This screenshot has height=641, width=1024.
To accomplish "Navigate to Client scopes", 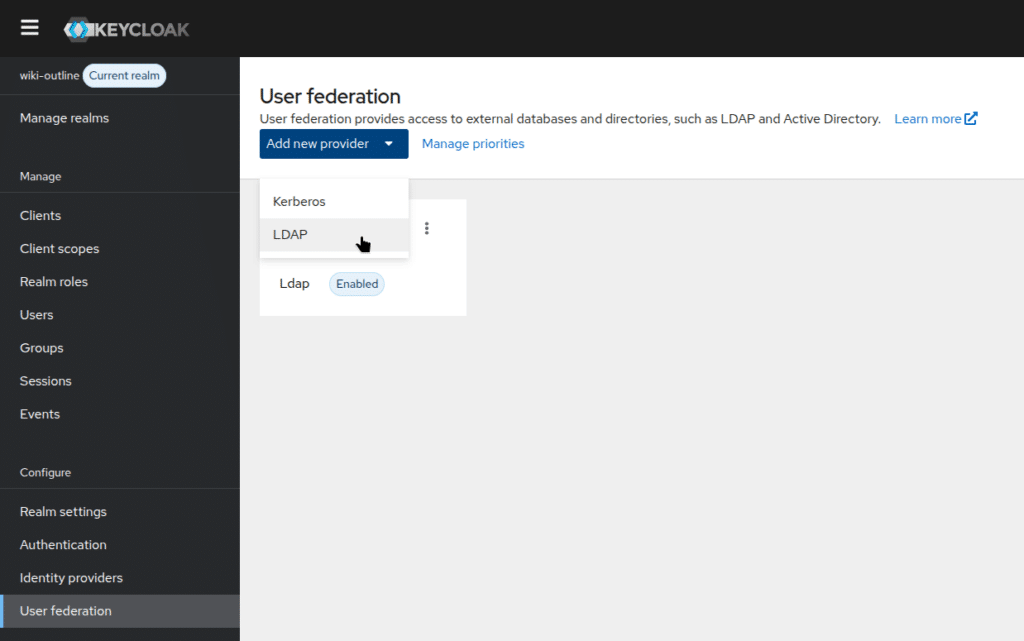I will (x=59, y=249).
